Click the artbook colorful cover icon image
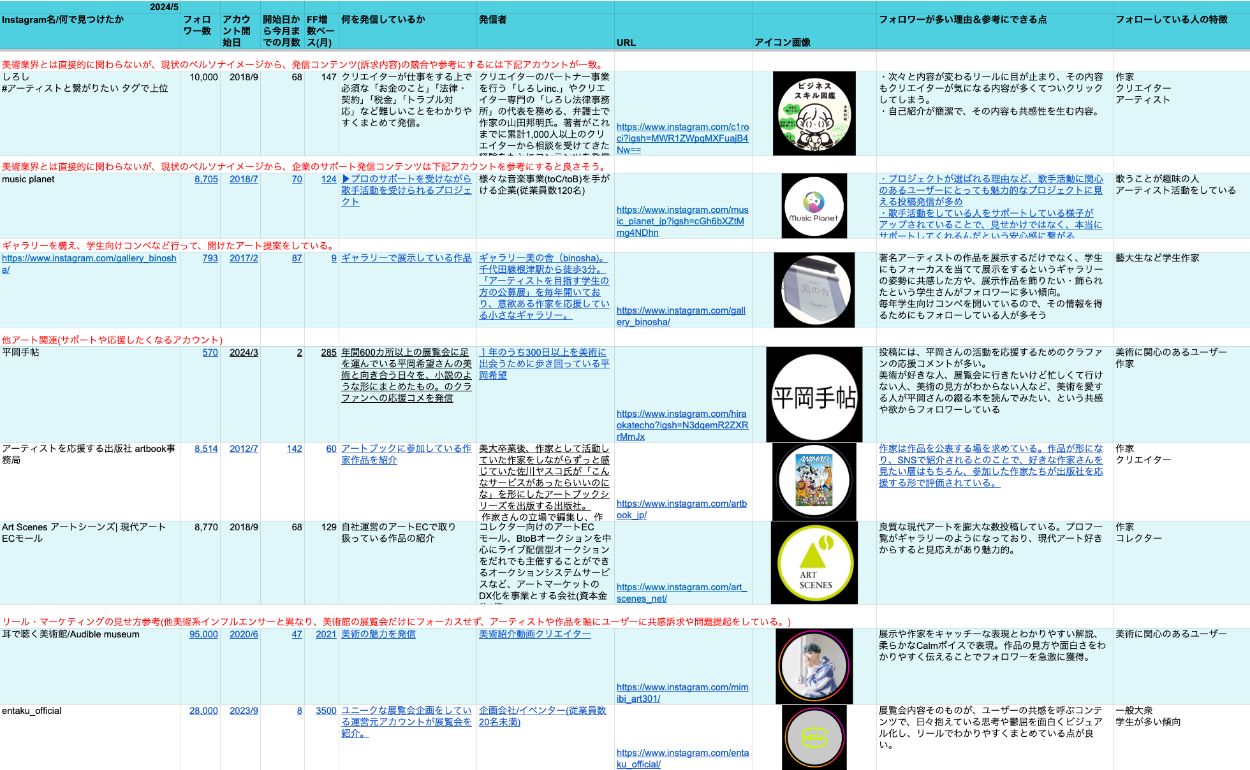Image resolution: width=1250 pixels, height=770 pixels. [814, 481]
